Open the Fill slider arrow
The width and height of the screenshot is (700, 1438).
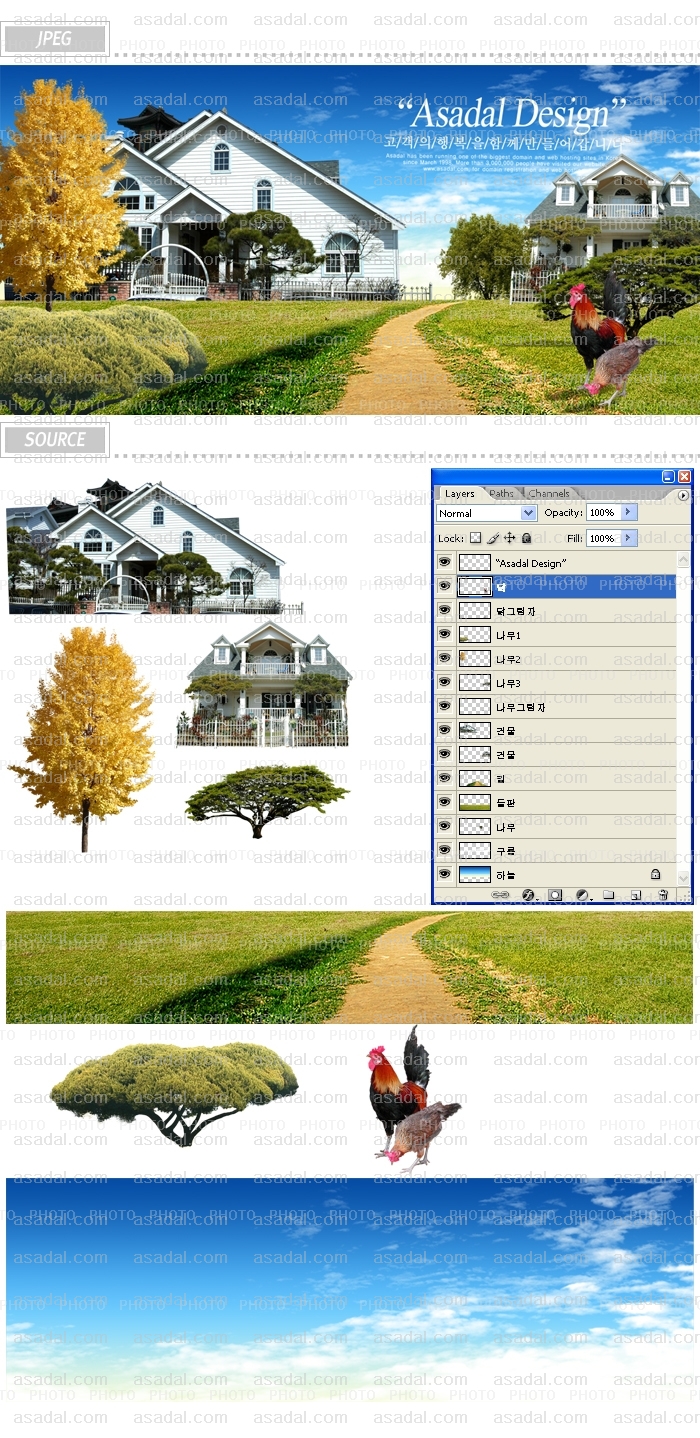tap(629, 538)
